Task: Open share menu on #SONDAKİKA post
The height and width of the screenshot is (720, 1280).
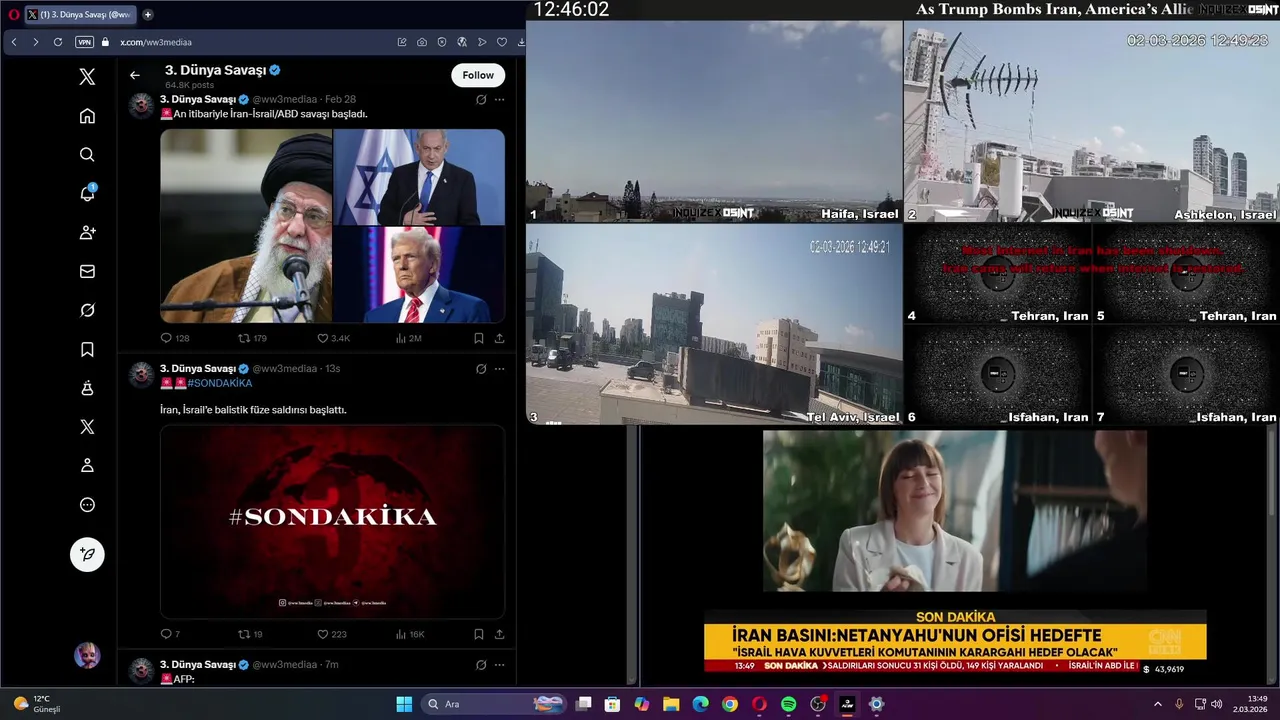Action: [x=499, y=634]
